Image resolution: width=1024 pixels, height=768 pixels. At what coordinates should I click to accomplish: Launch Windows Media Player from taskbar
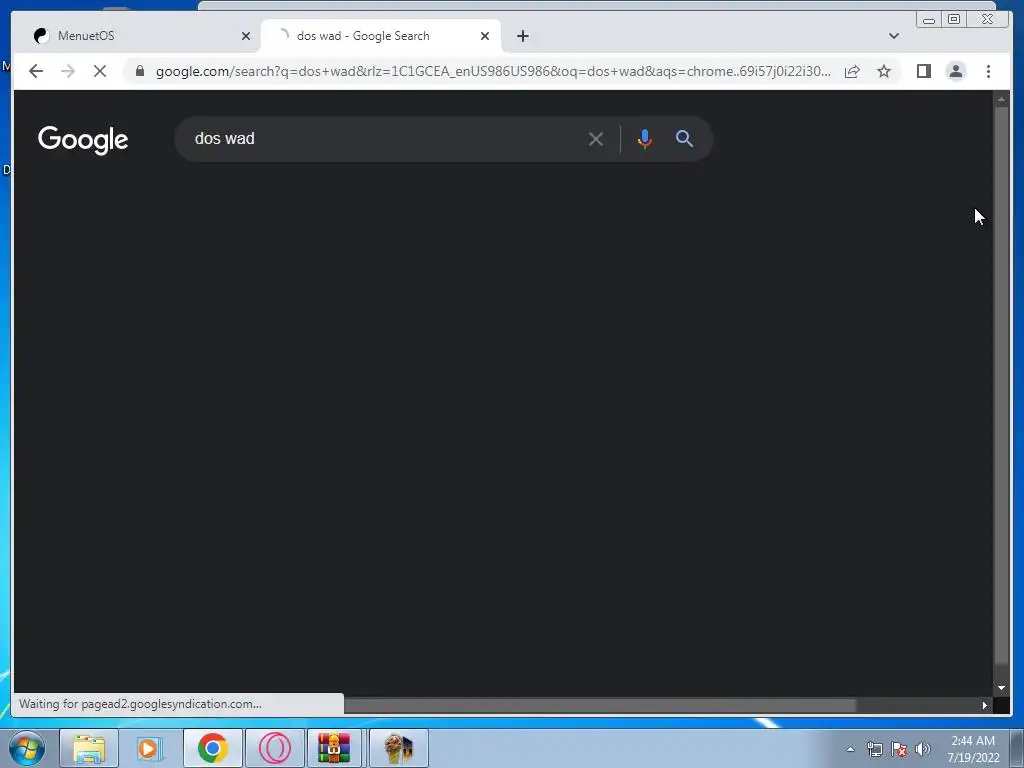(150, 748)
